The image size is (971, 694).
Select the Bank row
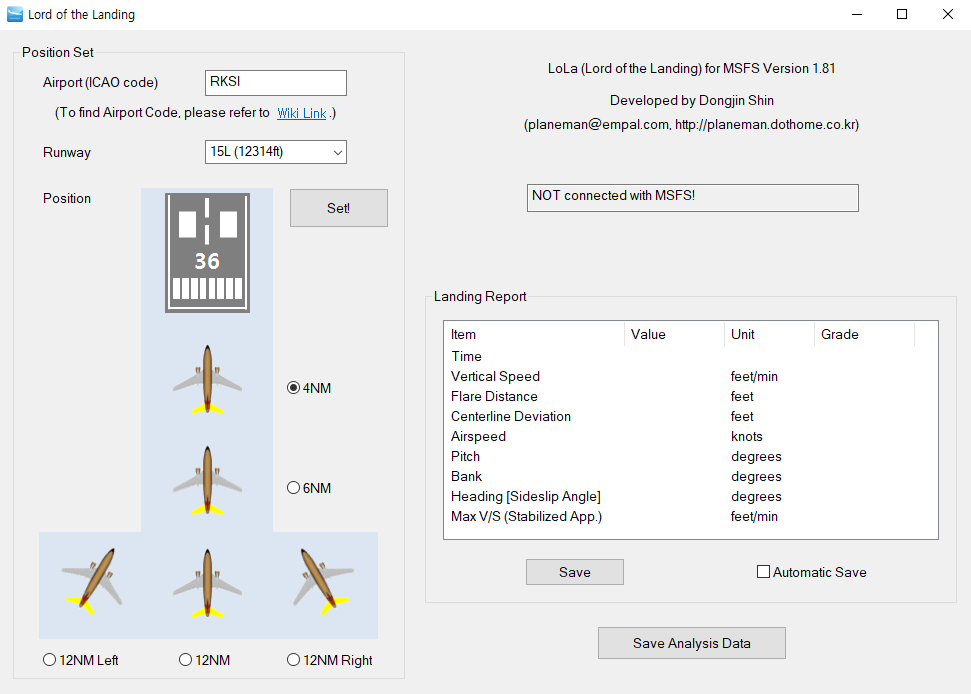tap(690, 476)
